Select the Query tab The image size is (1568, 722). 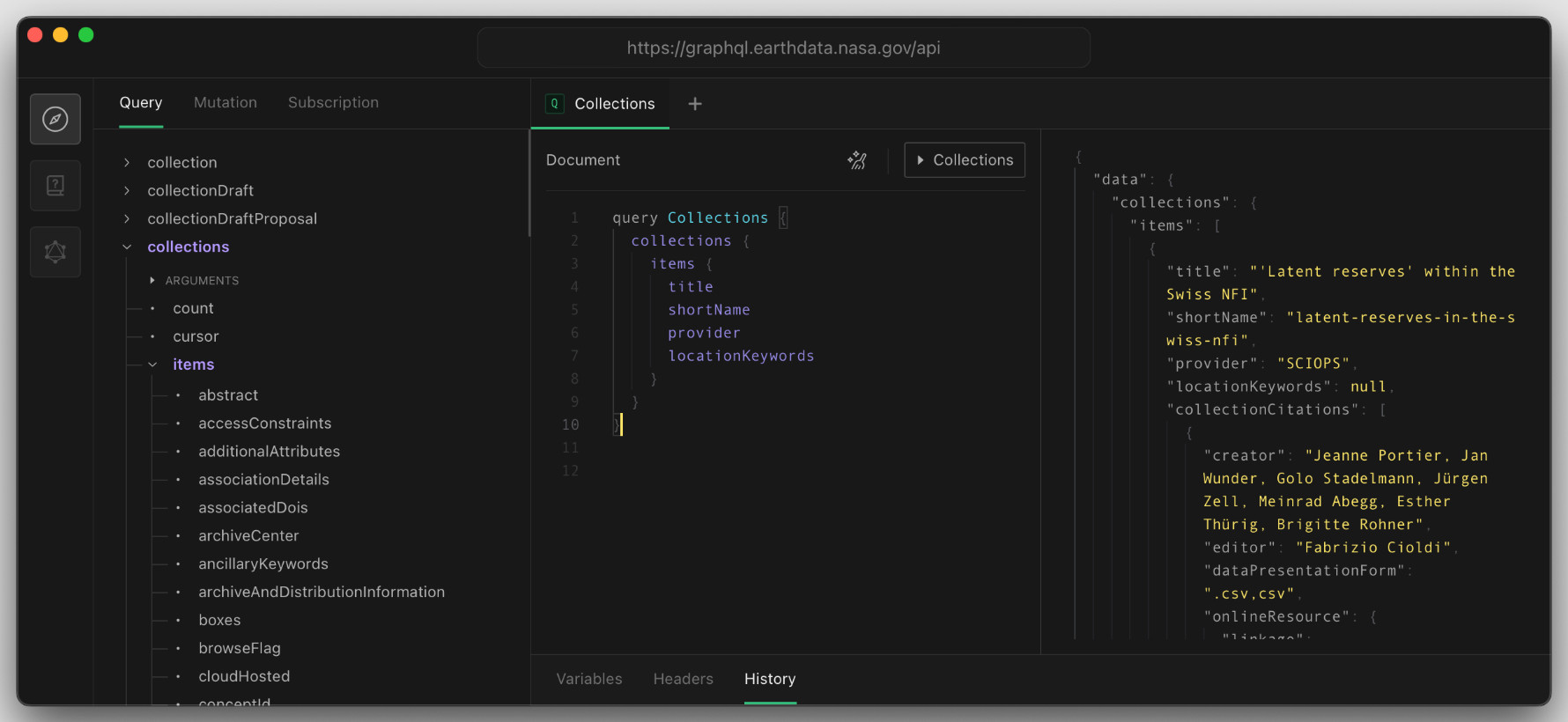click(141, 102)
